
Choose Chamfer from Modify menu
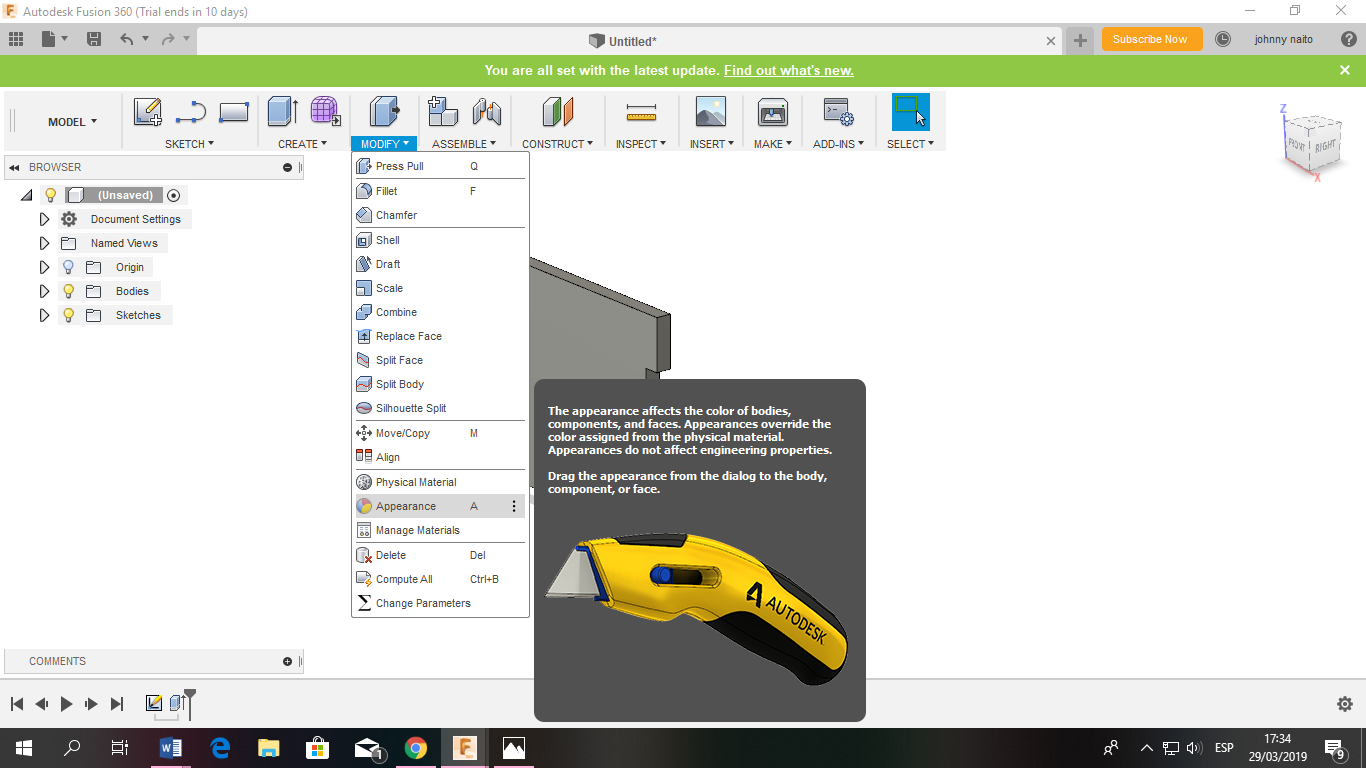440,215
